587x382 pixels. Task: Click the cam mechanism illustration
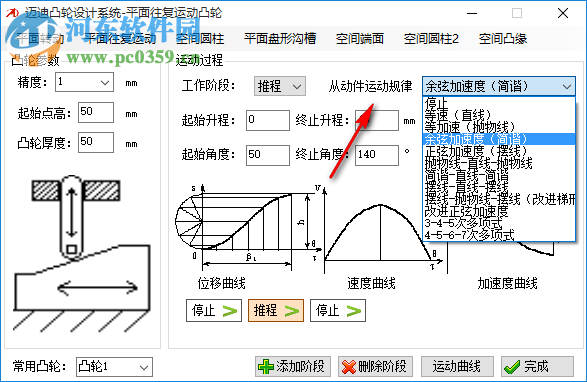click(x=82, y=254)
